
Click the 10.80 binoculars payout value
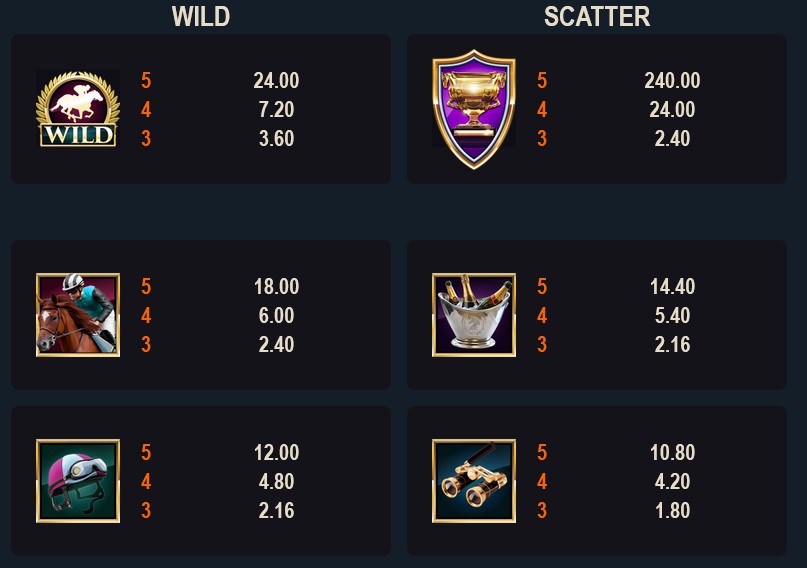tap(672, 452)
